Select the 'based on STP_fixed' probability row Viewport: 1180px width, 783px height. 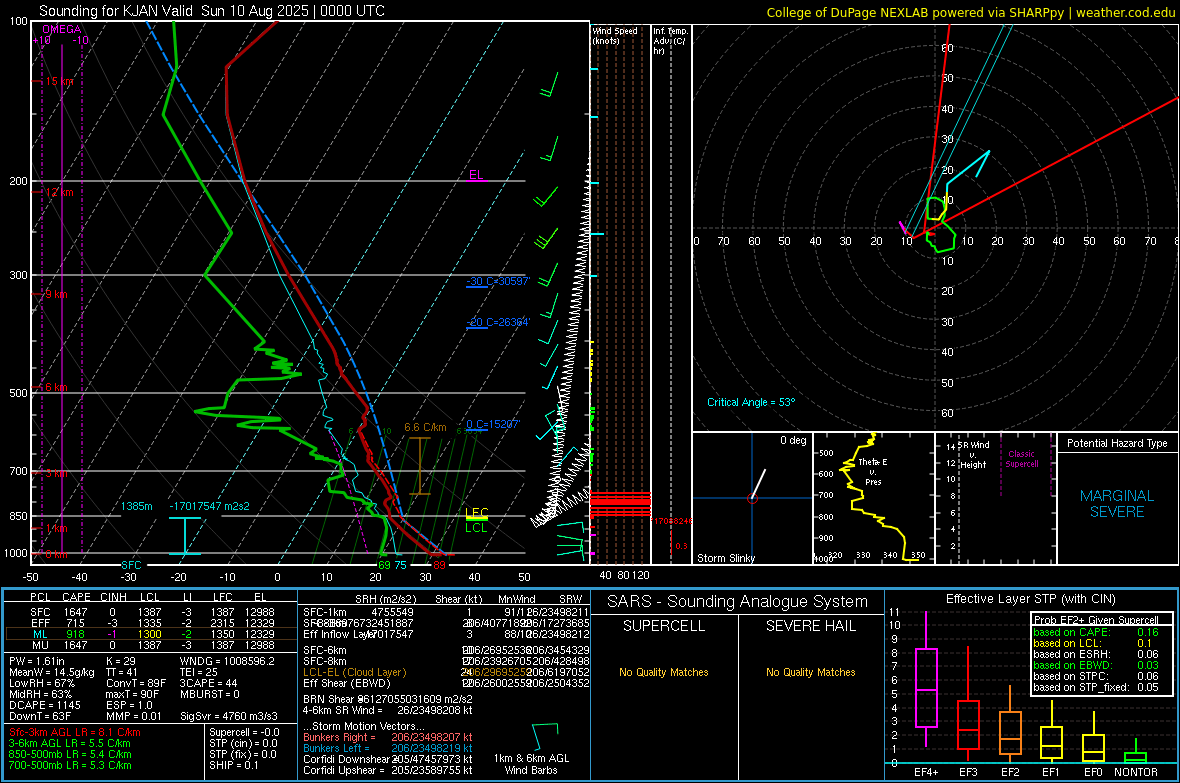(1096, 687)
